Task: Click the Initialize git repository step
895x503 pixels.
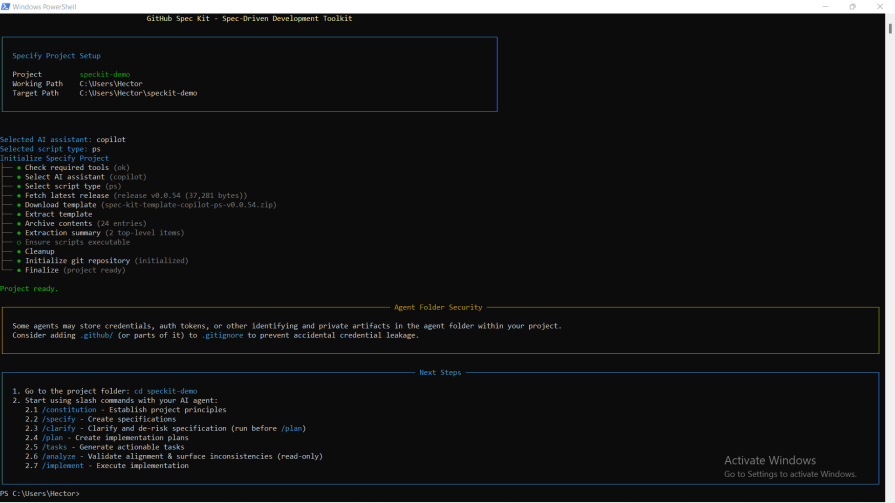Action: pyautogui.click(x=78, y=261)
